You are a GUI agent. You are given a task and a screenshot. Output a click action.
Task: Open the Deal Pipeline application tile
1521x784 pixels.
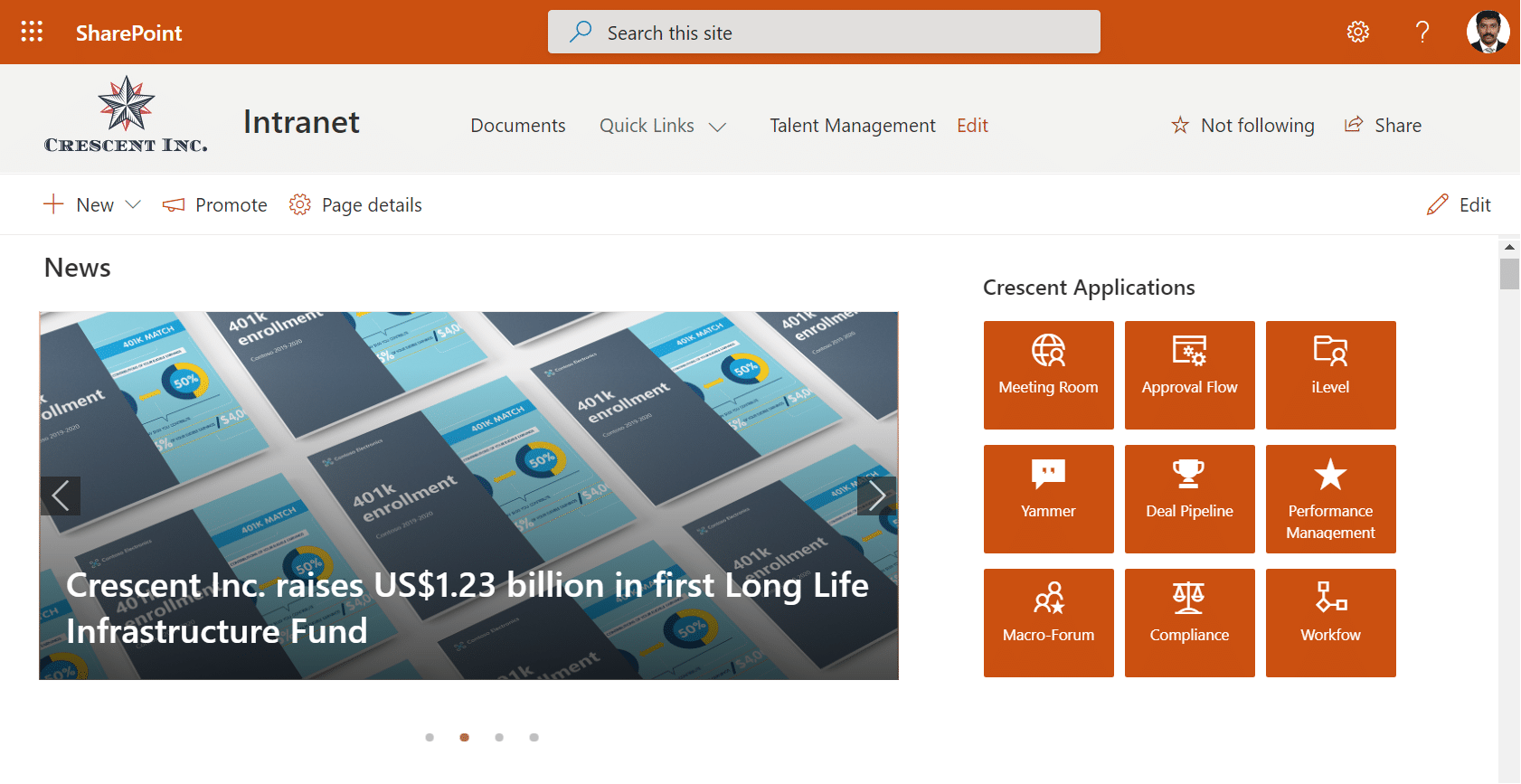1189,498
